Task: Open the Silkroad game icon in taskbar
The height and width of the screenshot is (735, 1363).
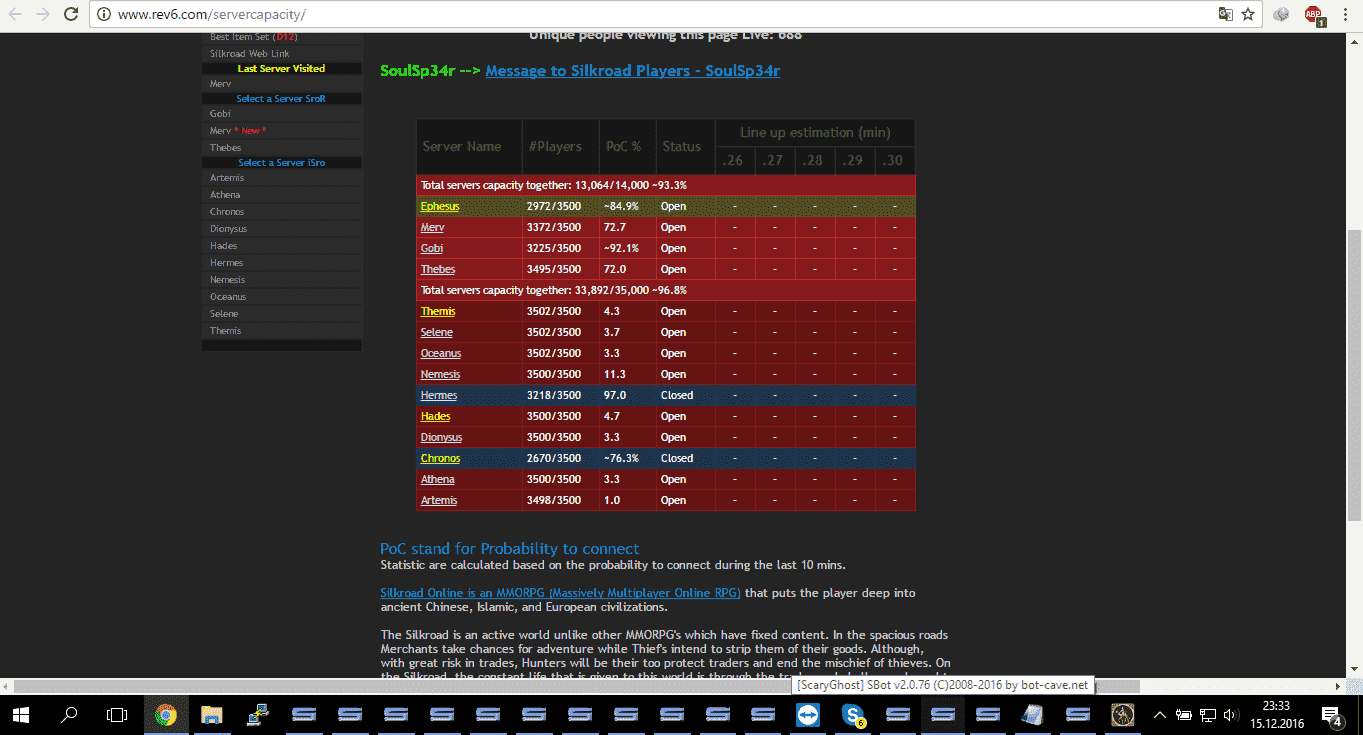Action: pos(1122,716)
